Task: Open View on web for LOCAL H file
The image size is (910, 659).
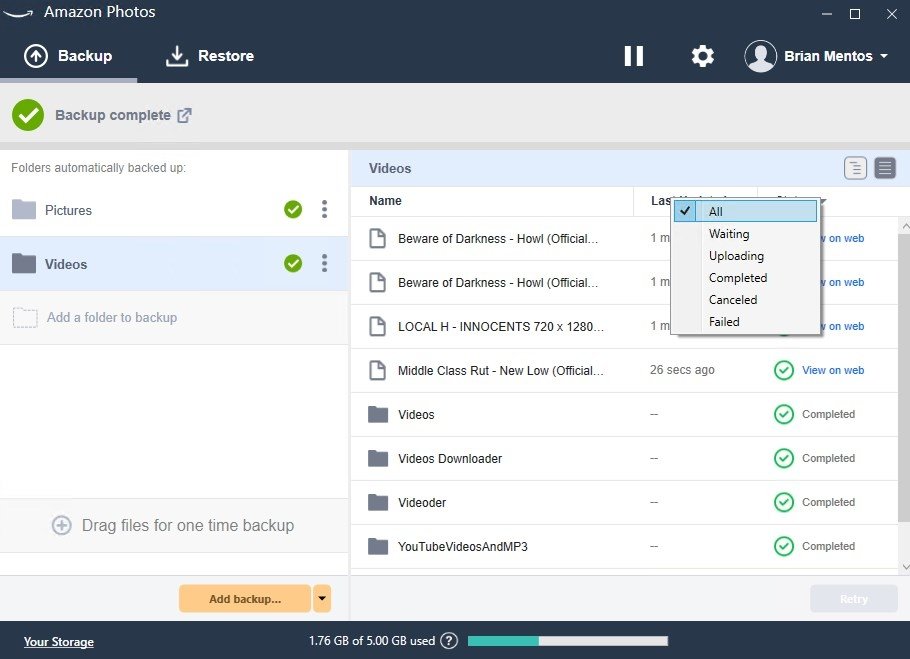Action: (x=843, y=327)
